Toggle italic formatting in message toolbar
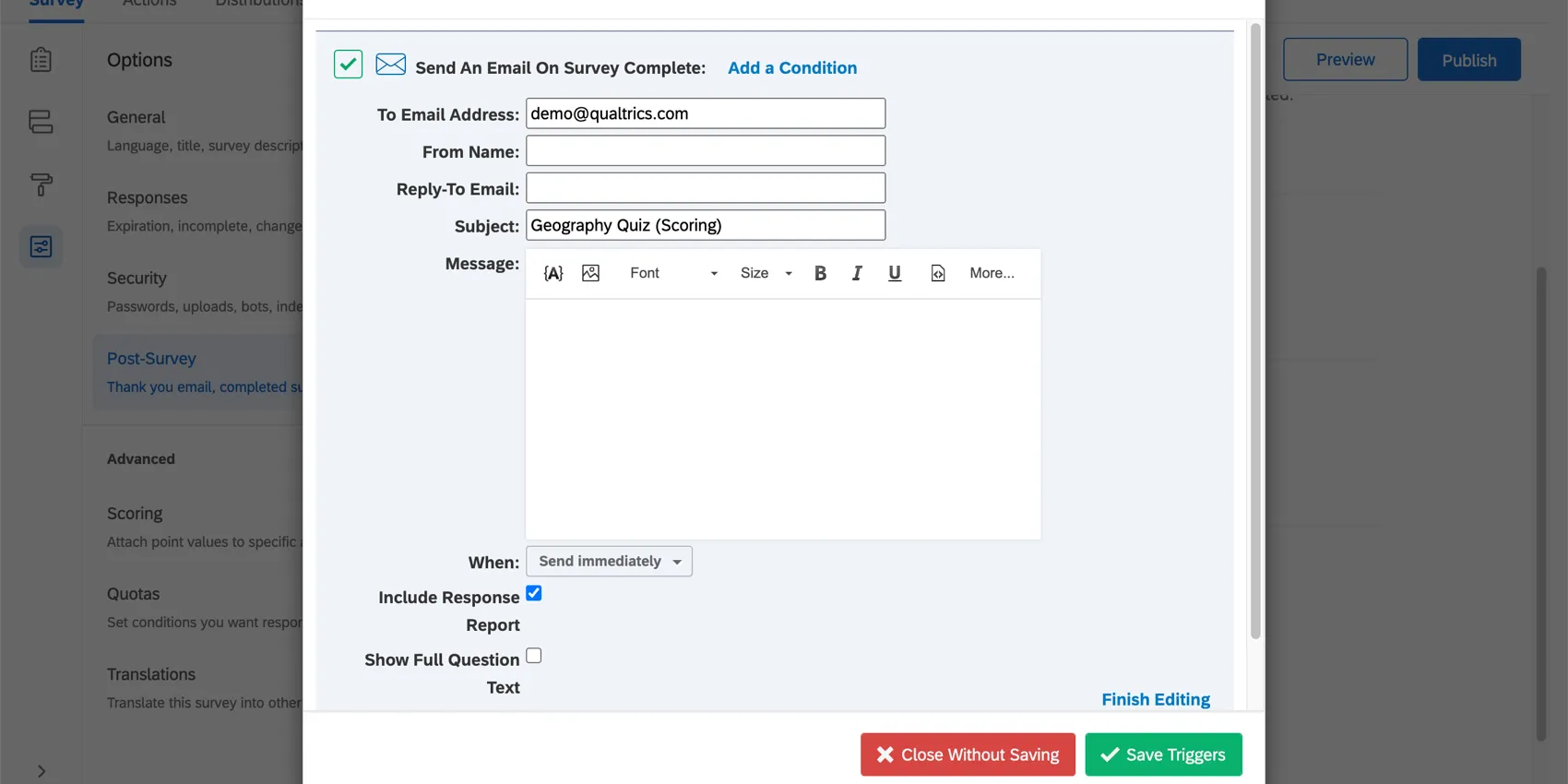Viewport: 1568px width, 784px height. point(857,273)
